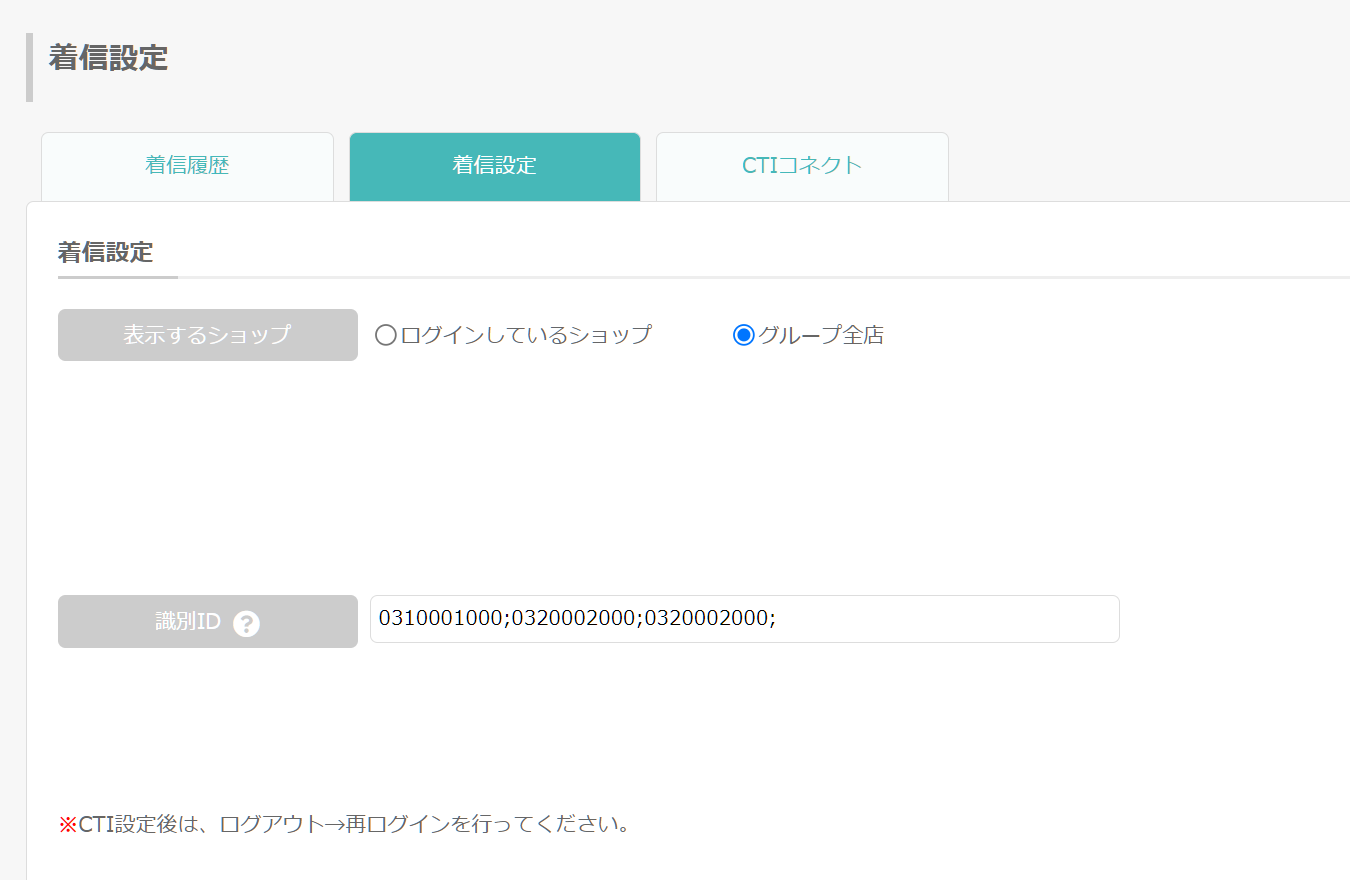Click the CTI設定後 logout reminder note

pyautogui.click(x=344, y=826)
